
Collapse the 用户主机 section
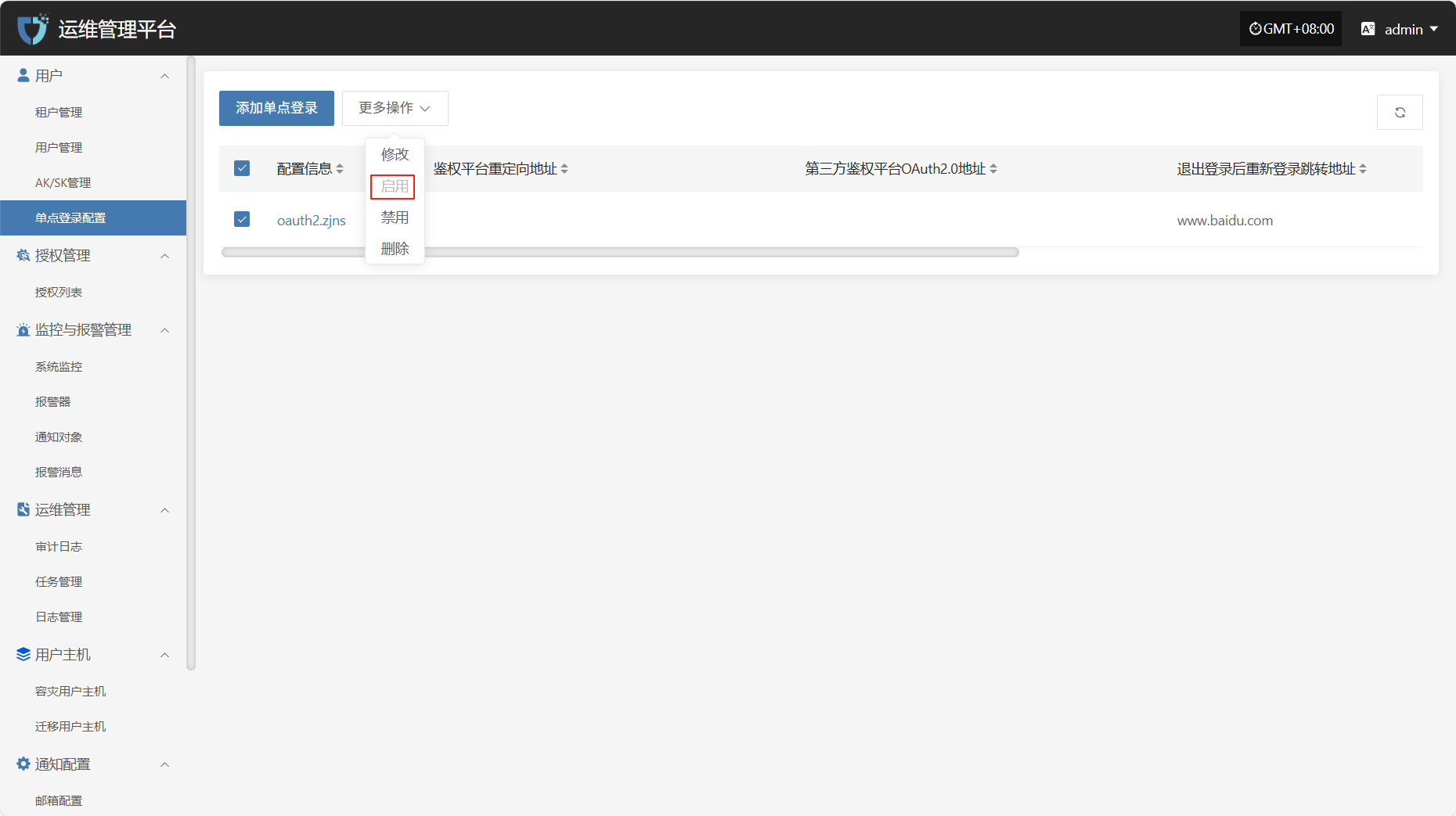coord(164,655)
